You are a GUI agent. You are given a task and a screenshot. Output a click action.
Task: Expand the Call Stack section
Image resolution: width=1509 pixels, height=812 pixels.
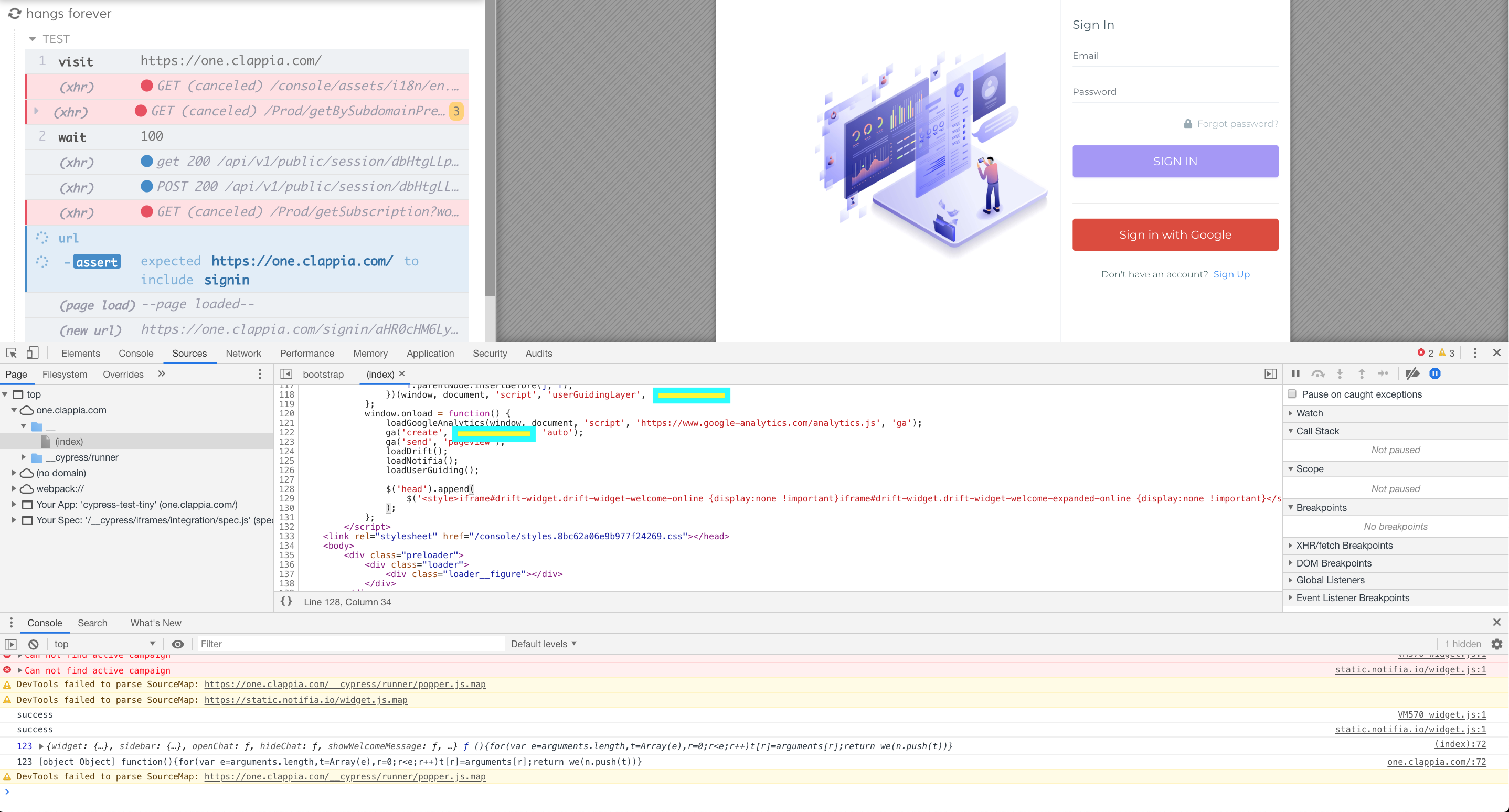1316,431
